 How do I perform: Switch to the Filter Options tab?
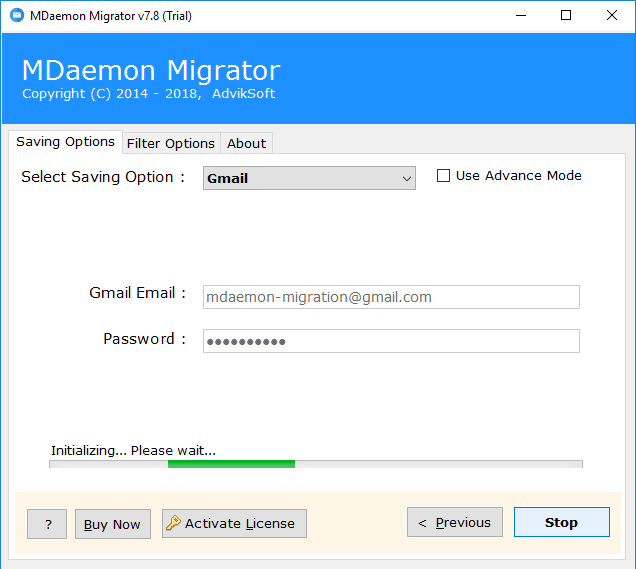click(x=171, y=144)
